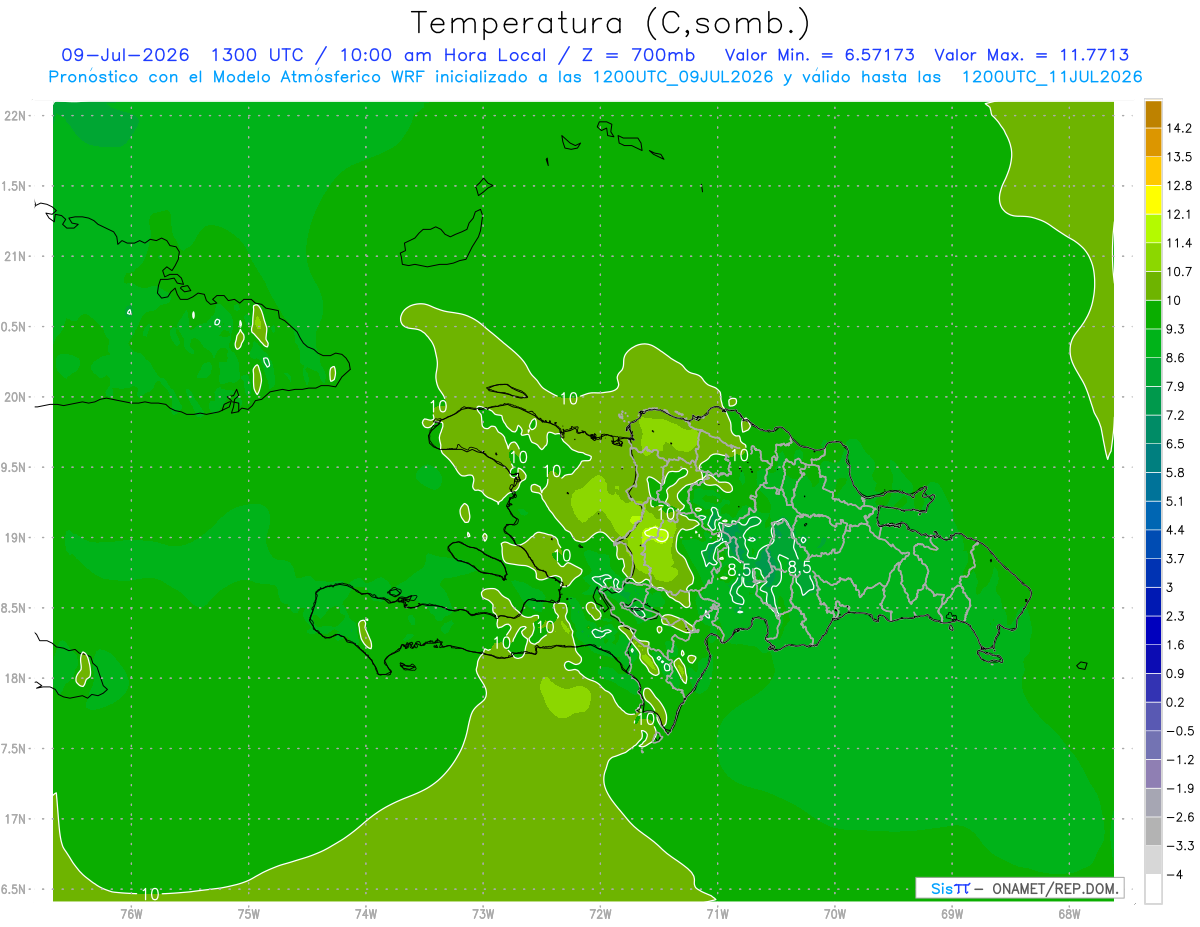Click the 1.6 value on the color scale

pos(1176,644)
